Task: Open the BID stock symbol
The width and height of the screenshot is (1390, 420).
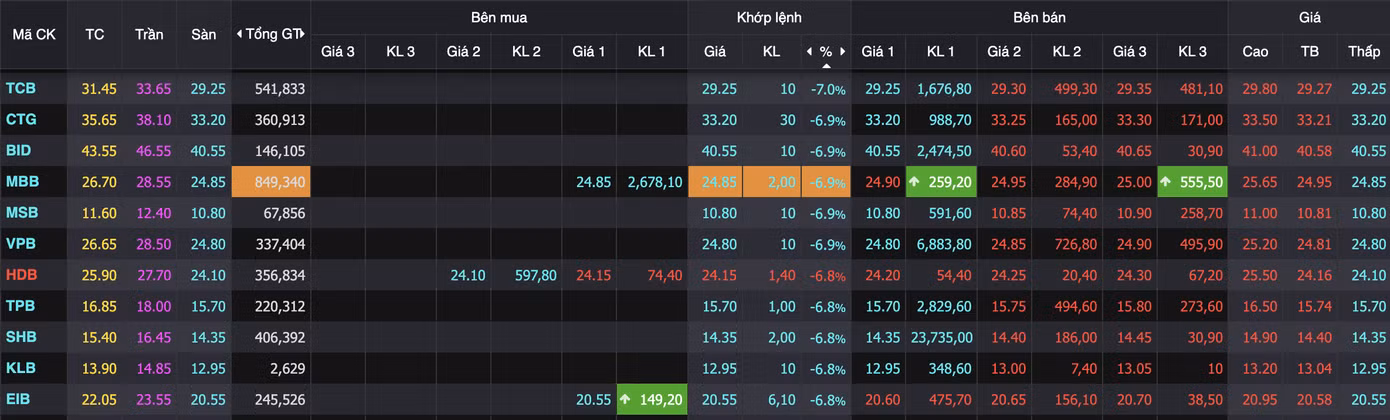Action: pyautogui.click(x=18, y=151)
